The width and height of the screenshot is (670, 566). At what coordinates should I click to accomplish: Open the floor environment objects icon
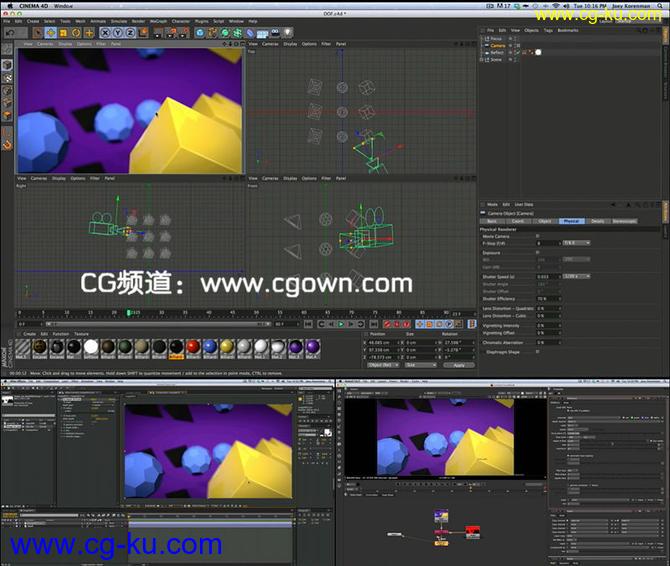pyautogui.click(x=262, y=33)
